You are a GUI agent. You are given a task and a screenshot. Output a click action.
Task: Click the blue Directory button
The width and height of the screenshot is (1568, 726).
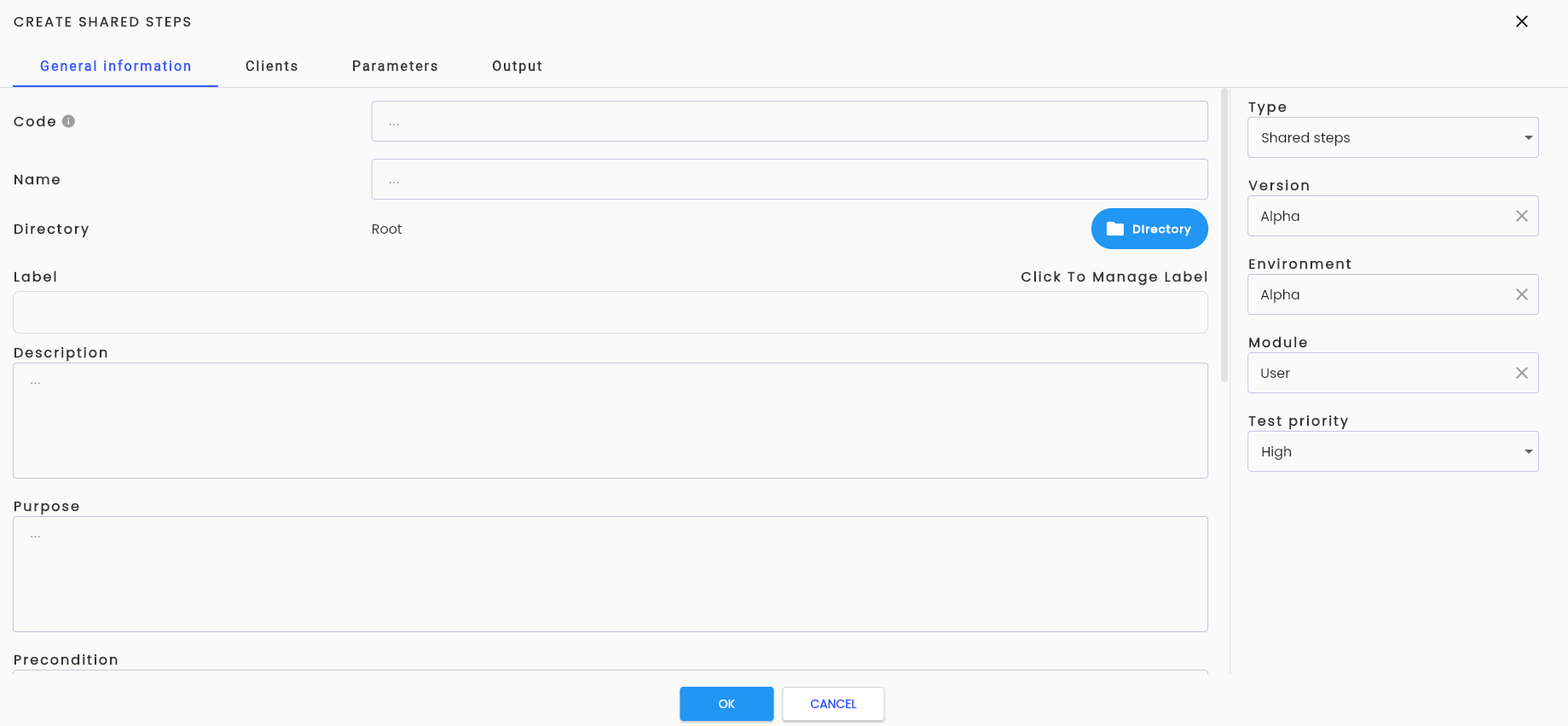1149,229
